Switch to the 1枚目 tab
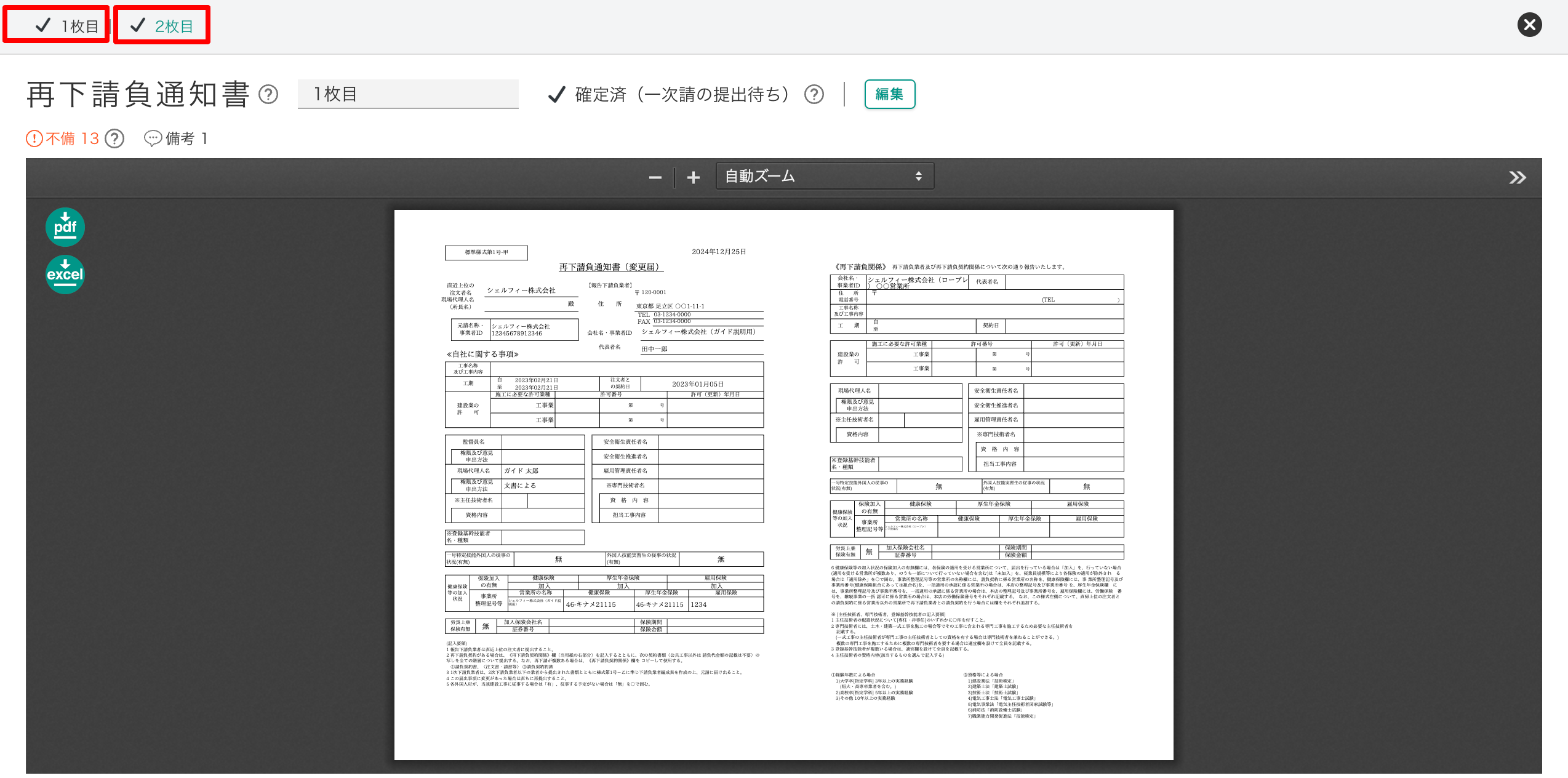Viewport: 1568px width, 778px height. (x=57, y=25)
